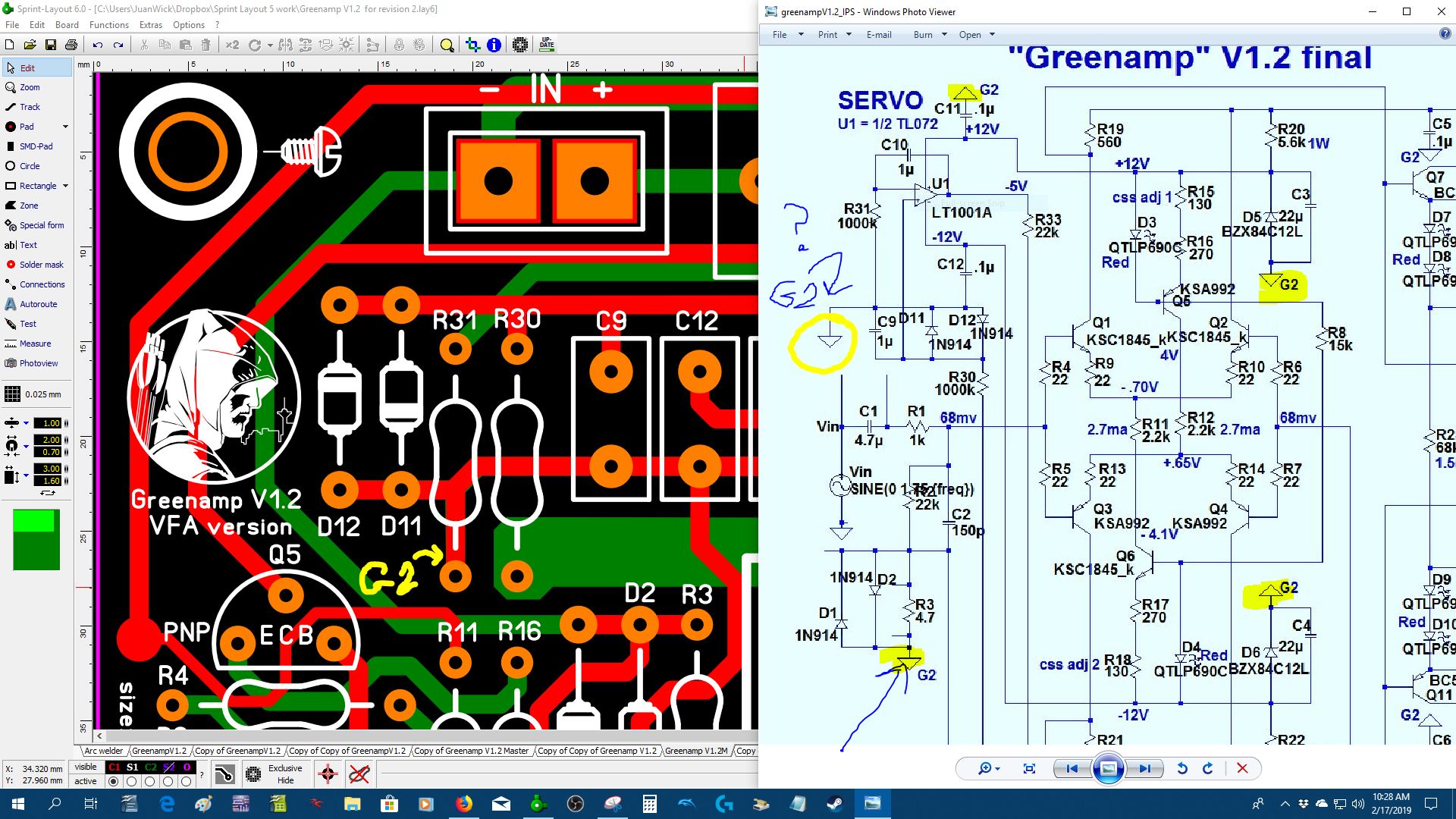Click the grid size 0.025 mm button
Image resolution: width=1456 pixels, height=819 pixels.
35,394
